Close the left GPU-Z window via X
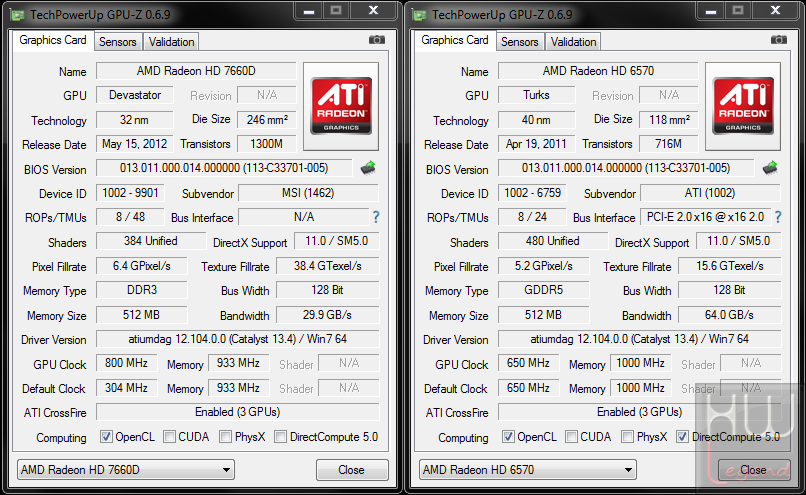Image resolution: width=806 pixels, height=495 pixels. pos(374,11)
